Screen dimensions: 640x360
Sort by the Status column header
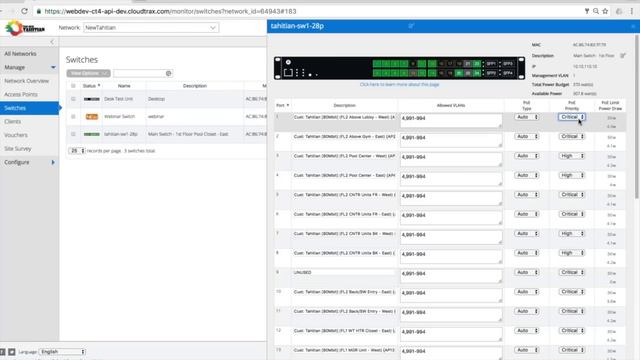tap(91, 86)
